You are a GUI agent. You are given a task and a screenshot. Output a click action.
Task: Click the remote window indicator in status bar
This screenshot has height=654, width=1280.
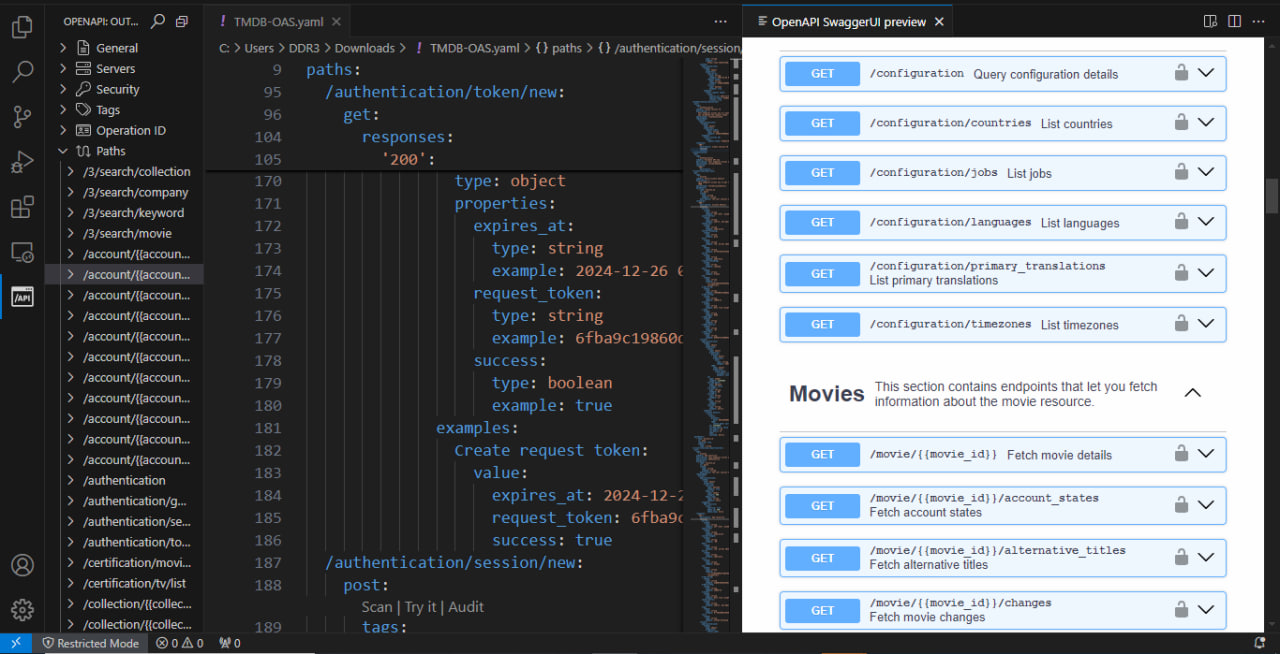tap(16, 643)
